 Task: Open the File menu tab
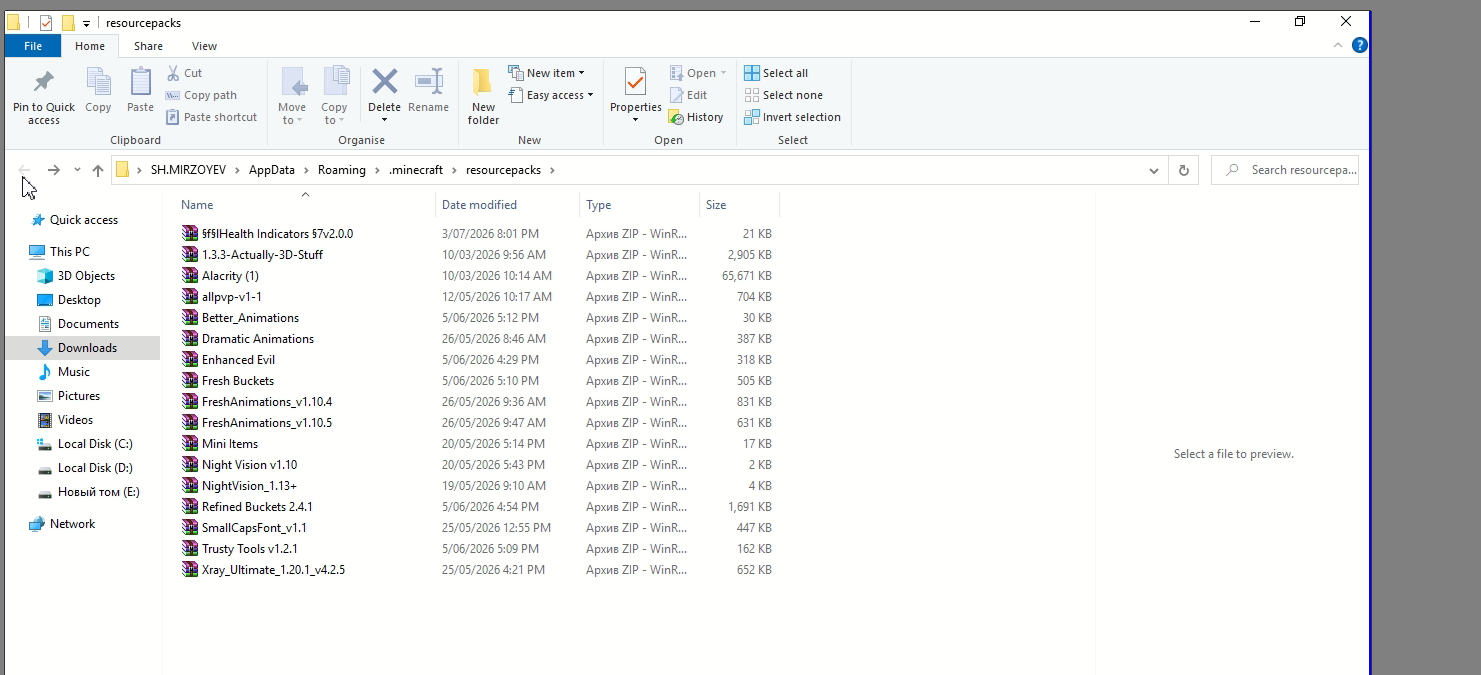pos(33,46)
